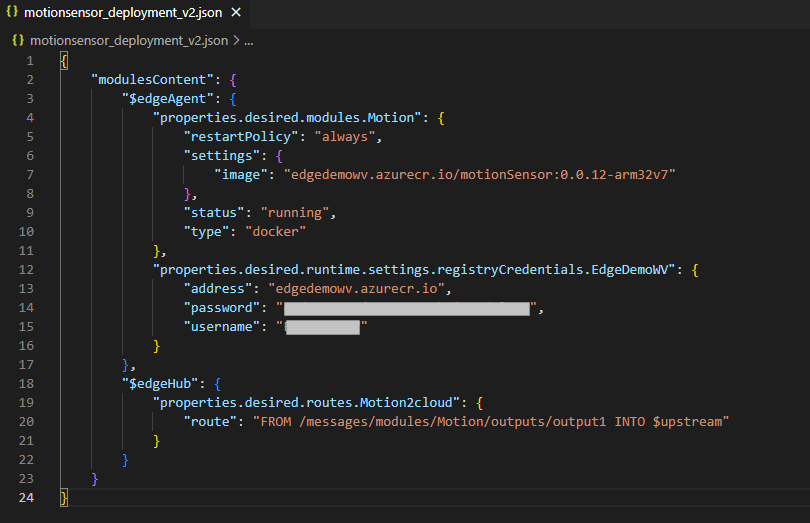The width and height of the screenshot is (810, 523).
Task: Click the redacted password value
Action: point(406,308)
